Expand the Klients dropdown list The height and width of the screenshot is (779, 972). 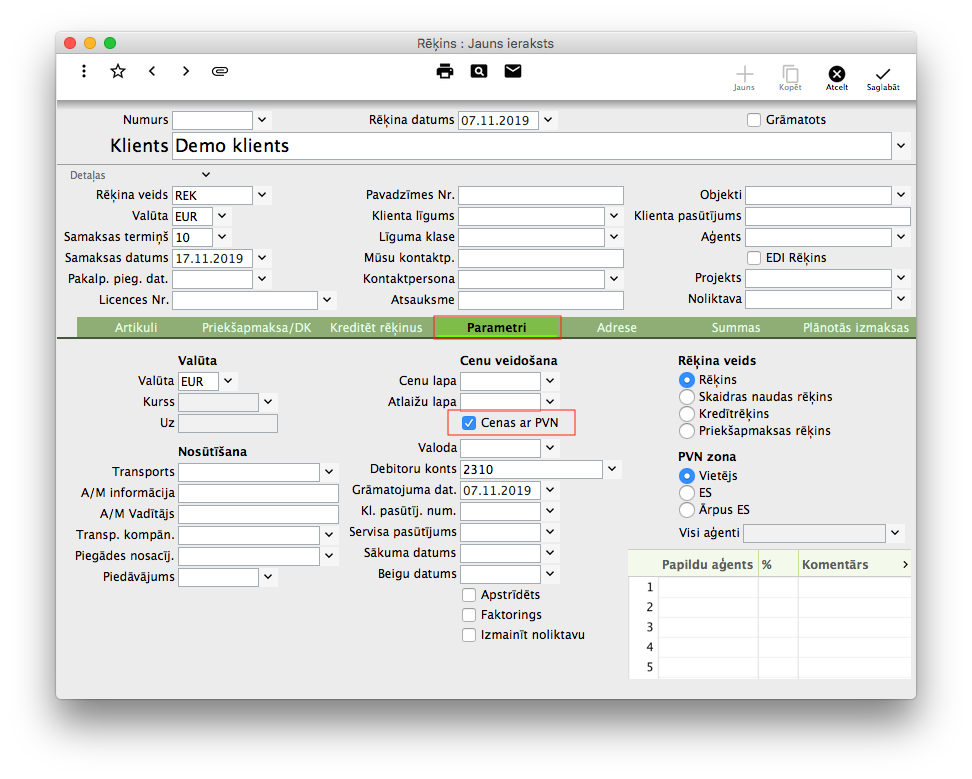[901, 146]
